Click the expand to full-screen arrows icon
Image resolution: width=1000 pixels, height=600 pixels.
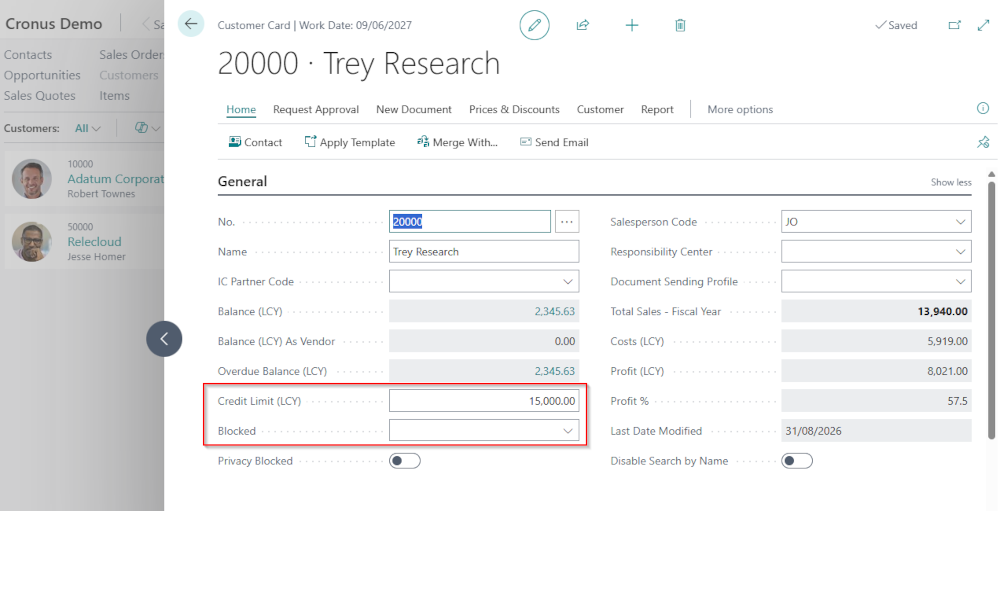click(x=983, y=25)
